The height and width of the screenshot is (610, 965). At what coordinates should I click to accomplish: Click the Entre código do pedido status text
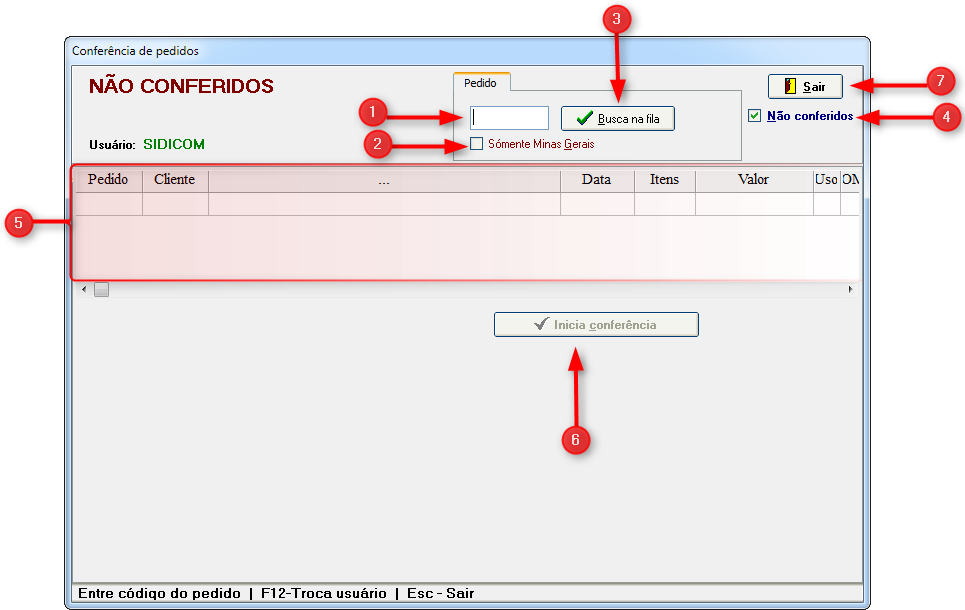[159, 593]
